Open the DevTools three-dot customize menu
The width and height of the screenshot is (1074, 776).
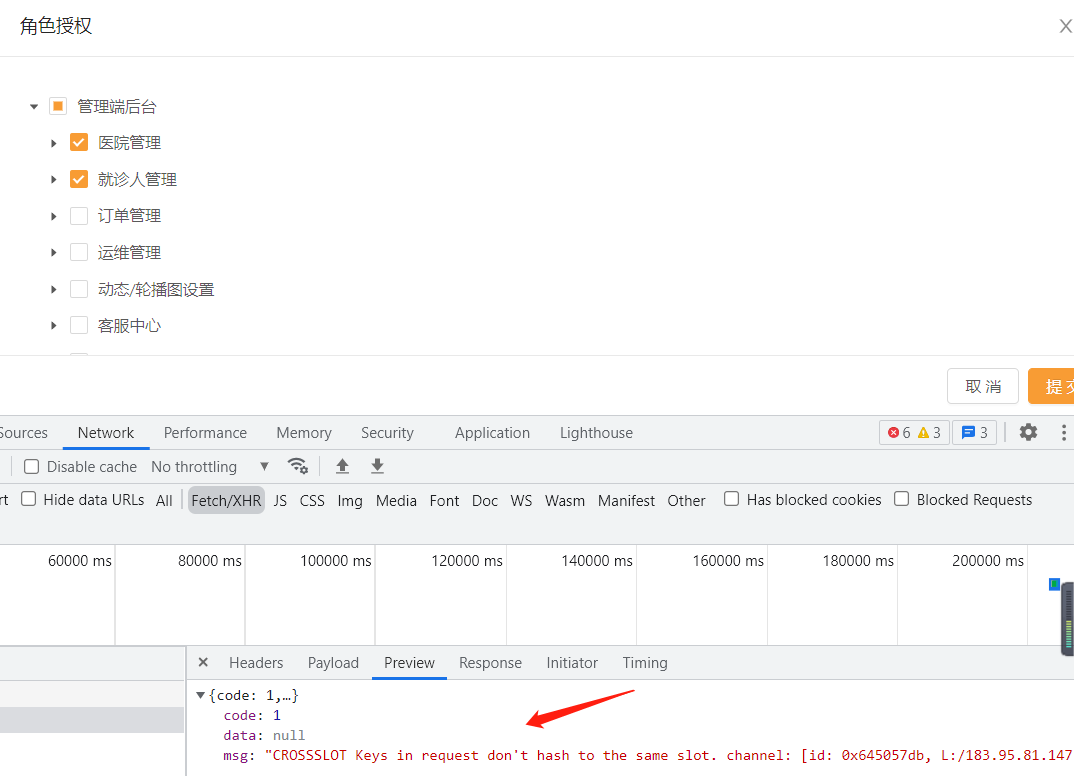click(1063, 432)
